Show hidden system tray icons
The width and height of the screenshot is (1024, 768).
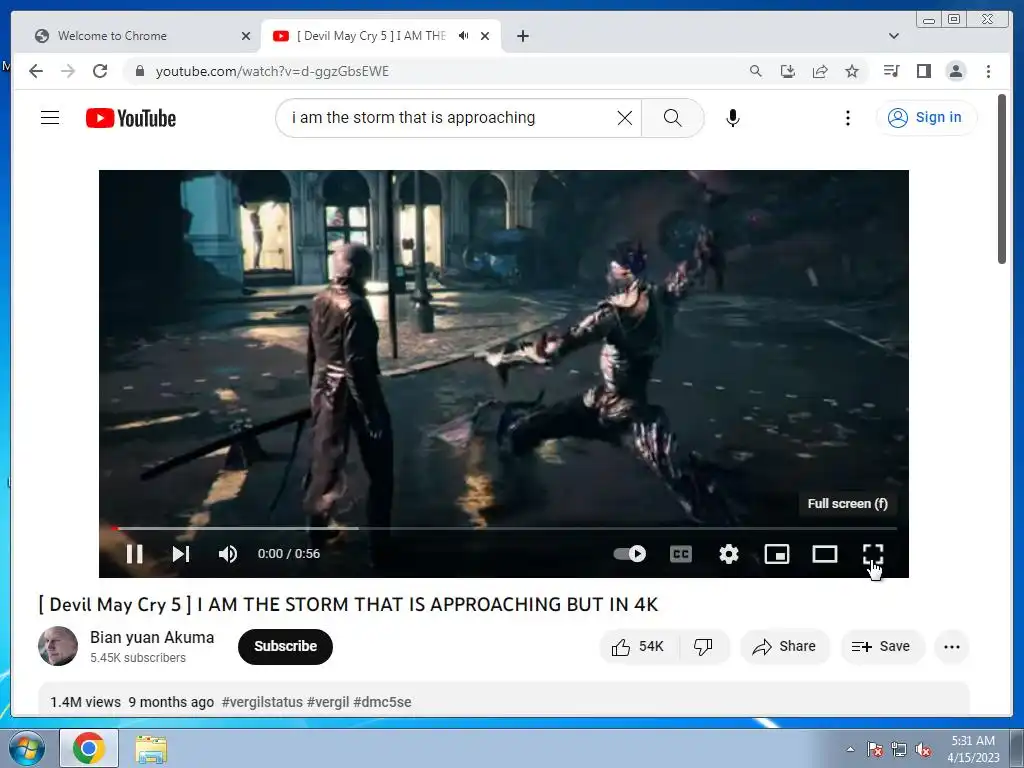pos(850,749)
